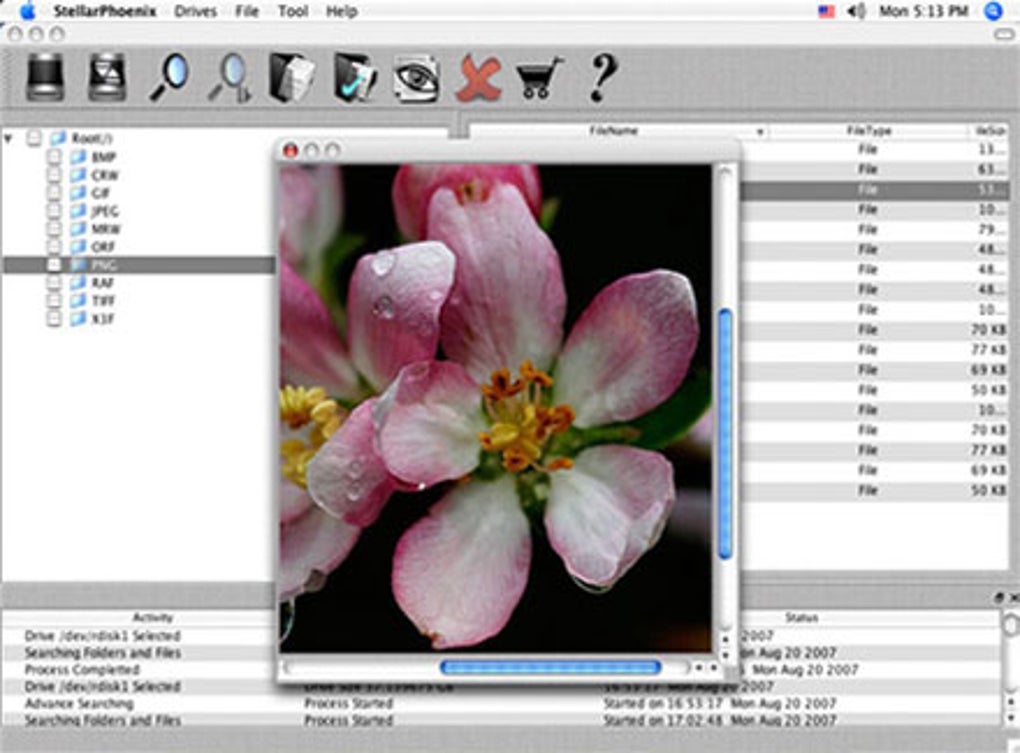Click the GIF folder icon

point(78,192)
